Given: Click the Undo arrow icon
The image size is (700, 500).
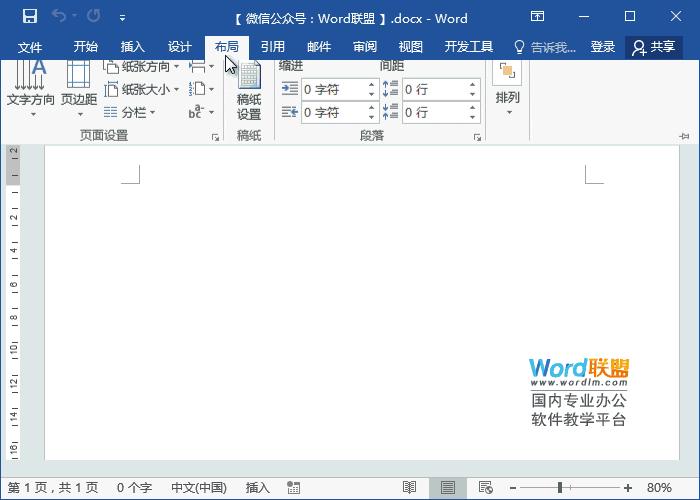Looking at the screenshot, I should 58,16.
